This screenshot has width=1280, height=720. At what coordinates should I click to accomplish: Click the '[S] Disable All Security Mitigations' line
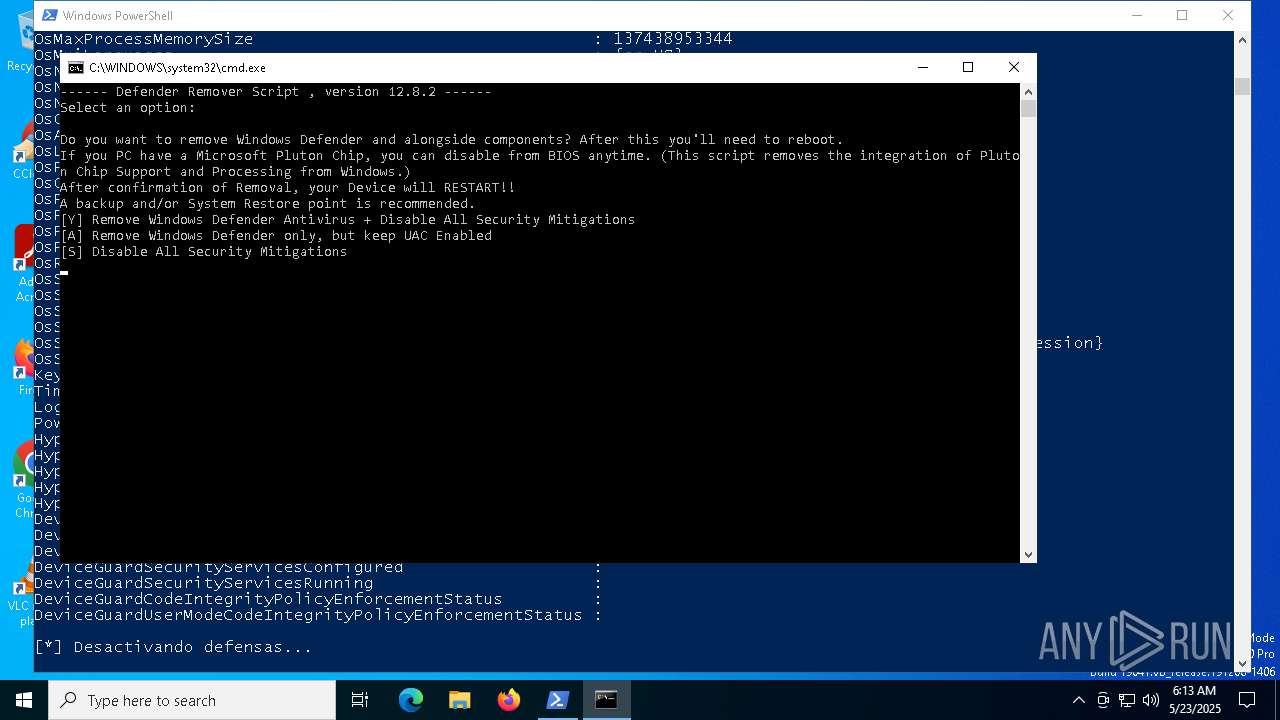pos(204,252)
